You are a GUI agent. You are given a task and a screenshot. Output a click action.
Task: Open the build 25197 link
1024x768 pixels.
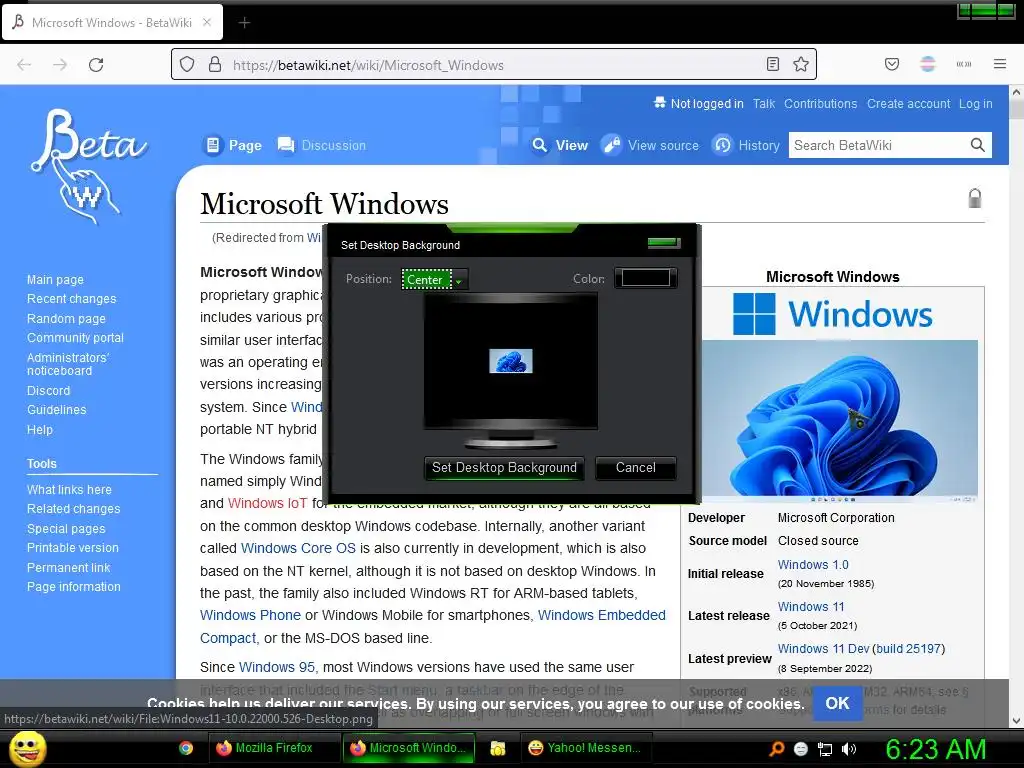tap(908, 648)
